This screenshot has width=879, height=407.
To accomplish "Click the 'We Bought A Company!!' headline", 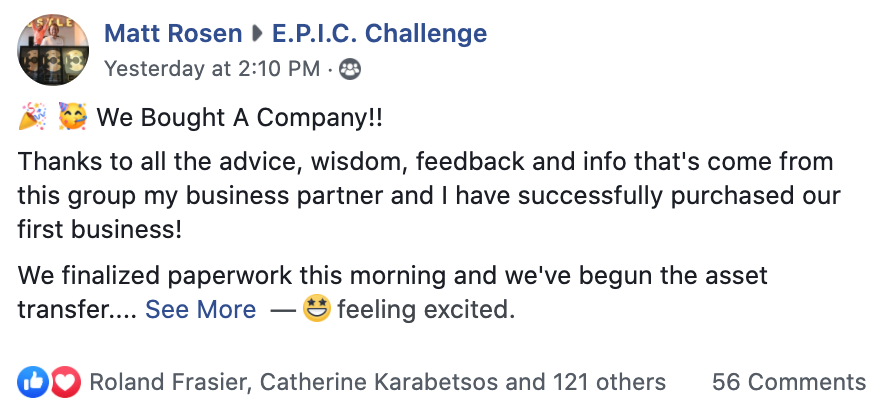I will pos(239,118).
